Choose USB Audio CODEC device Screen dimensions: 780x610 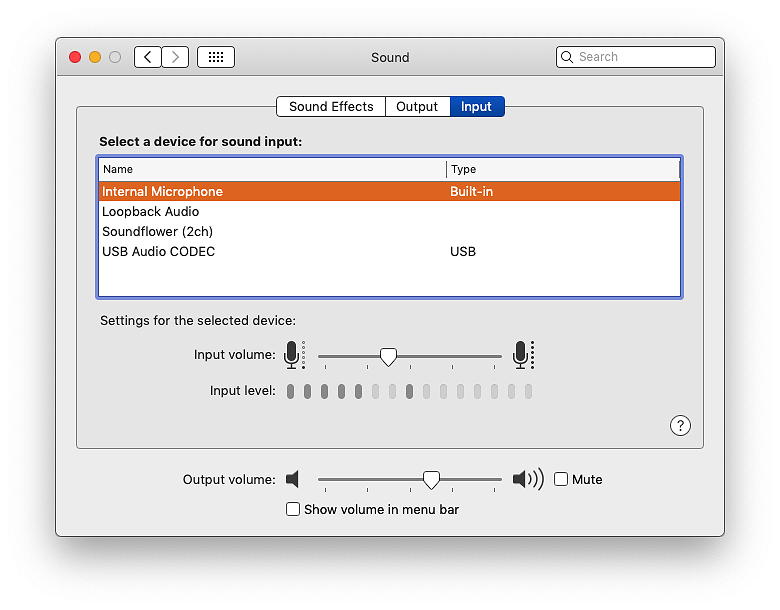390,251
